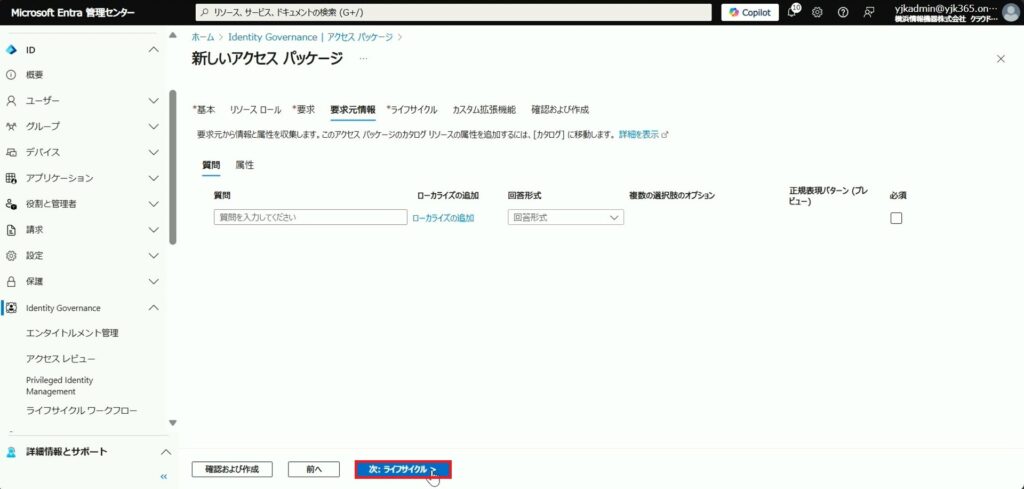Viewport: 1024px width, 489px height.
Task: Collapse the sidebar with double chevron icon
Action: tap(164, 477)
